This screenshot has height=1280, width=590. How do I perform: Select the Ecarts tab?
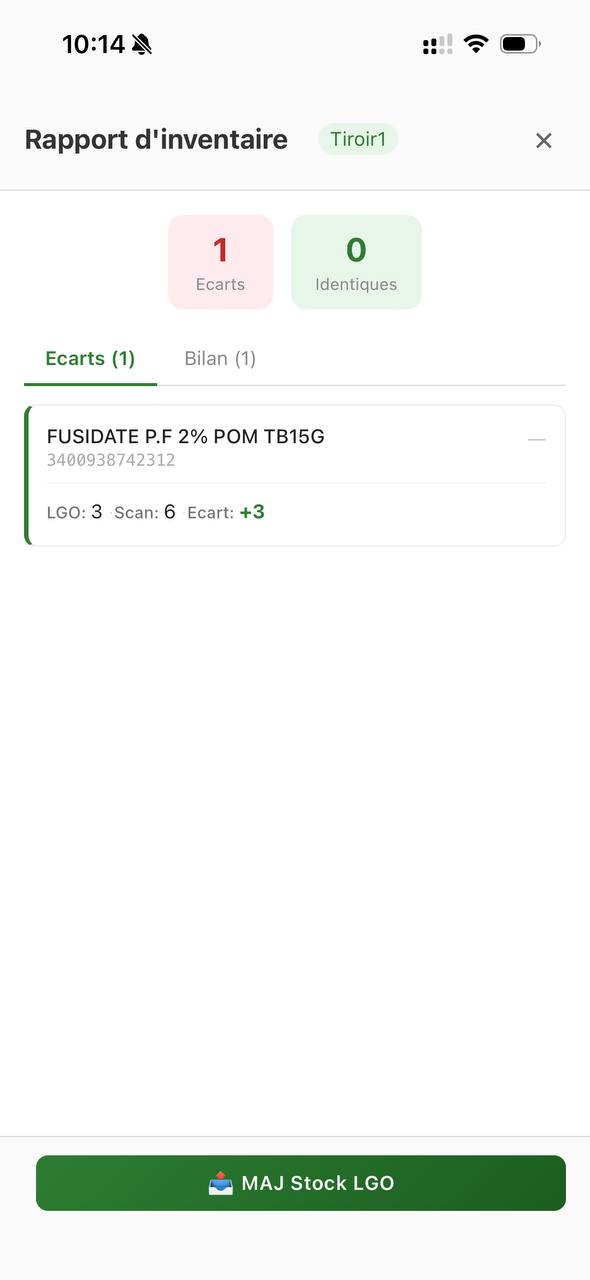coord(90,358)
